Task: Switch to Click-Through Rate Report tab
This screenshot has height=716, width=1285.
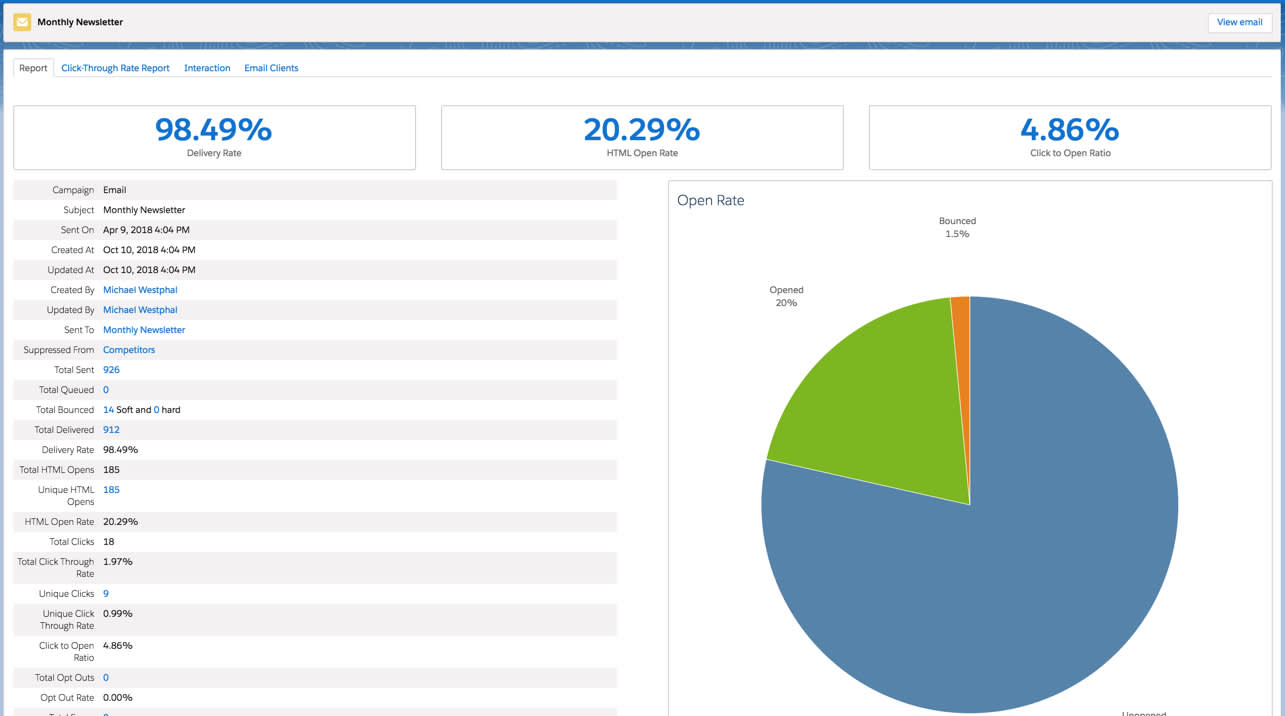Action: 115,68
